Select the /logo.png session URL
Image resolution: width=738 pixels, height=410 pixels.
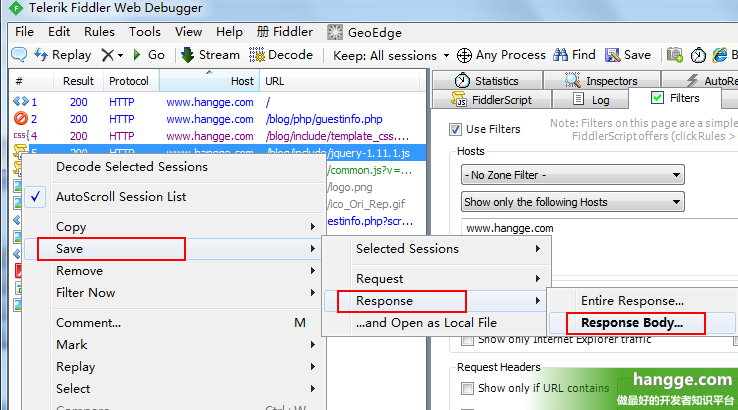click(350, 187)
